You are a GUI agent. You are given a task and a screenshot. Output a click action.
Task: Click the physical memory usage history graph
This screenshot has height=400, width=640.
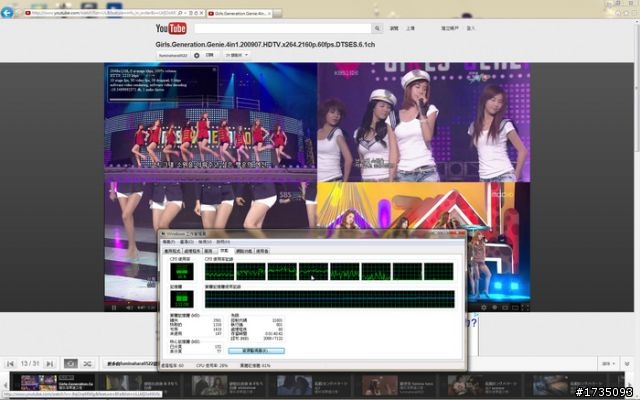click(x=329, y=299)
